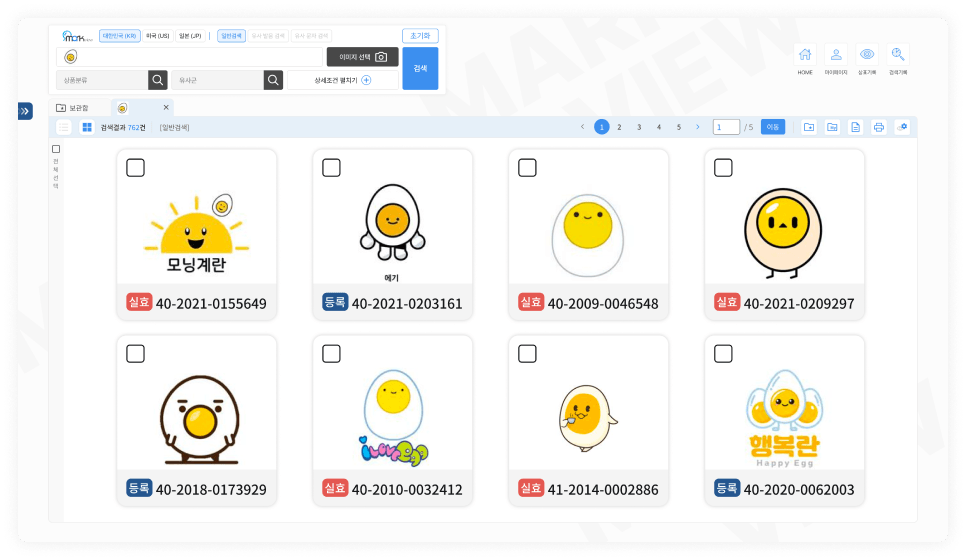Expand detailed conditions with 상세조건 펼치기
This screenshot has height=560, width=966.
point(343,80)
